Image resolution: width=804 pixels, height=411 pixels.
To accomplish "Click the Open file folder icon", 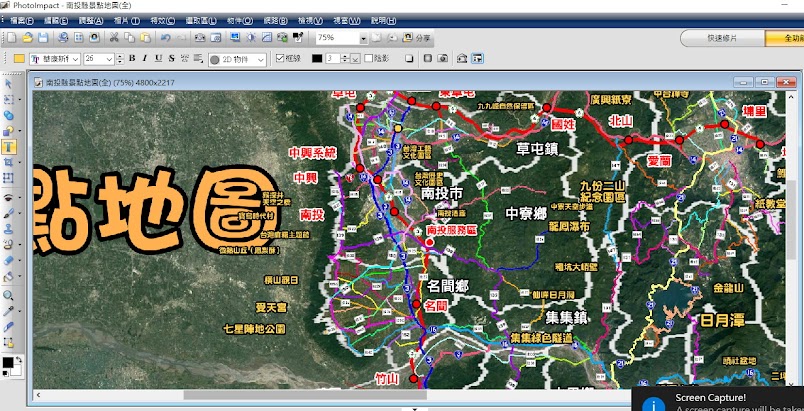I will click(27, 37).
